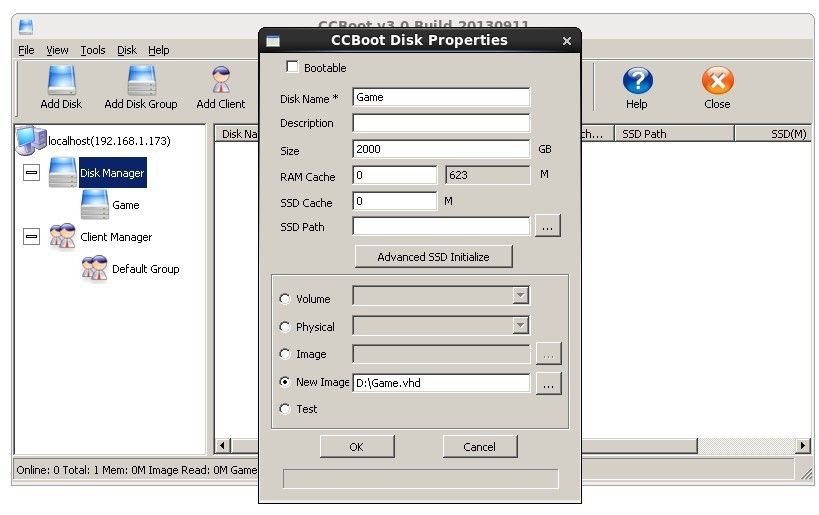Close the CCBoot Disk Properties dialog
This screenshot has height=515, width=819.
(567, 41)
